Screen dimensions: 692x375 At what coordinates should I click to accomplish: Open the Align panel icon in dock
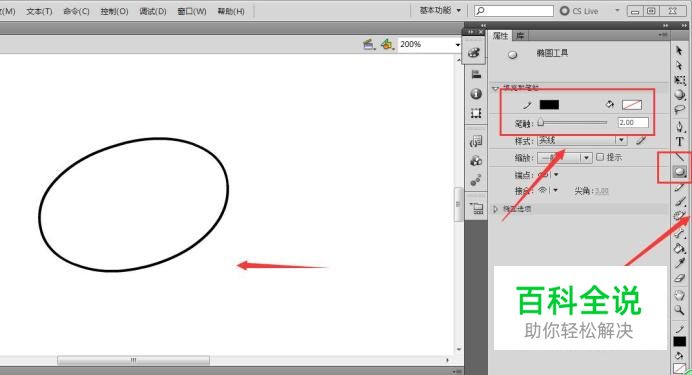tap(476, 74)
